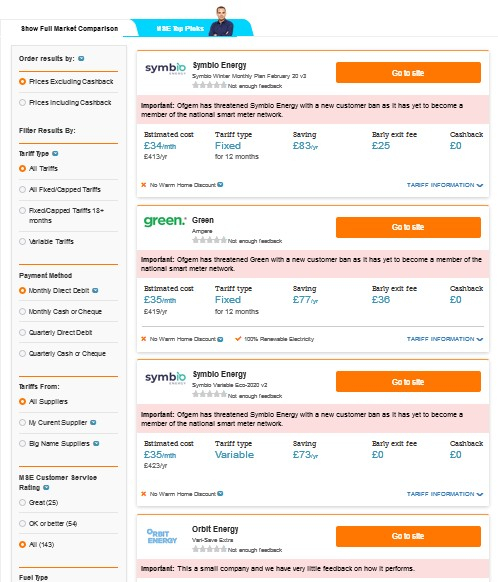Expand Tariff Information for Green Ampere tariff
498x582 pixels.
coord(445,339)
